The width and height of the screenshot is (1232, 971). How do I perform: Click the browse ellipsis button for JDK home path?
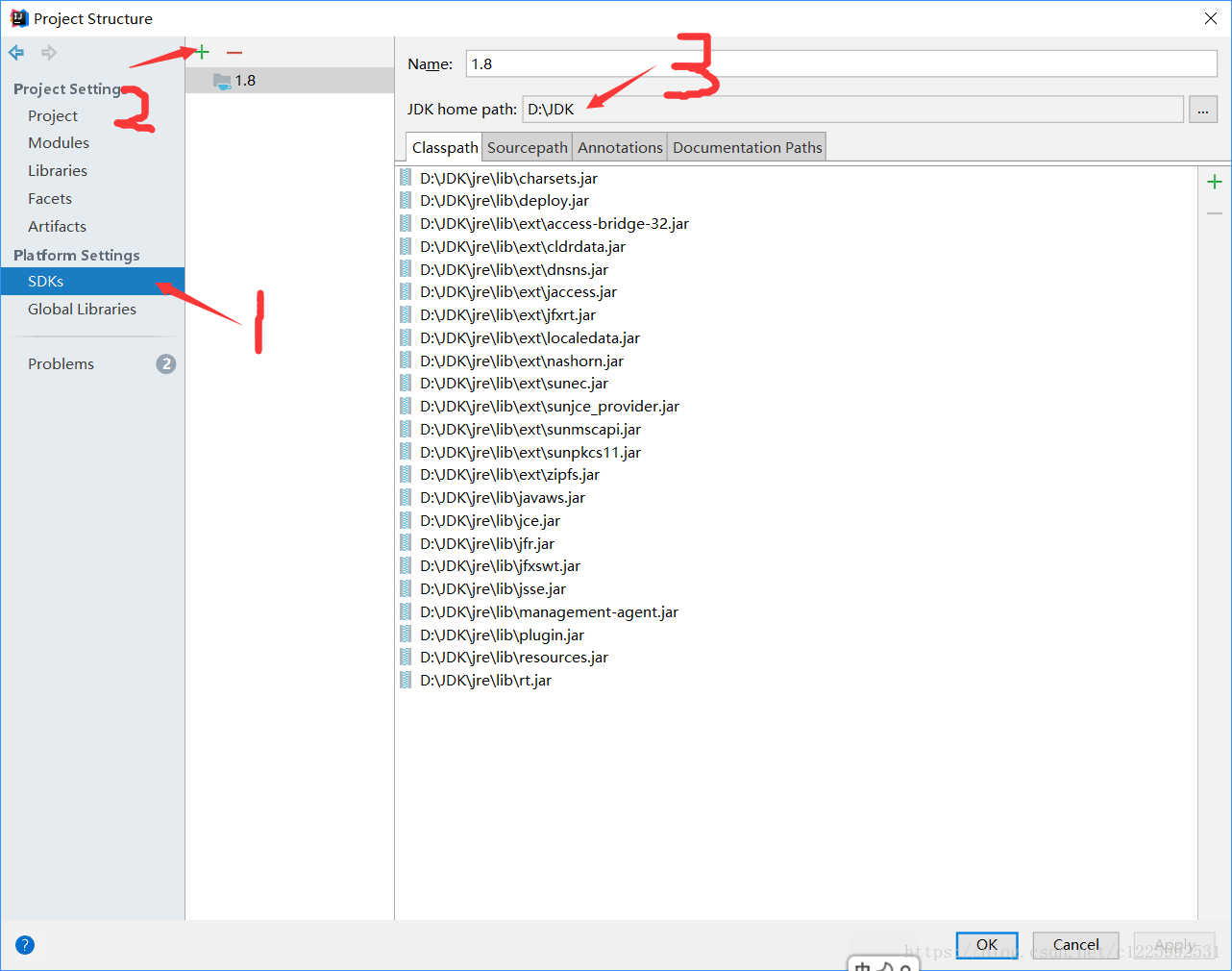1203,109
